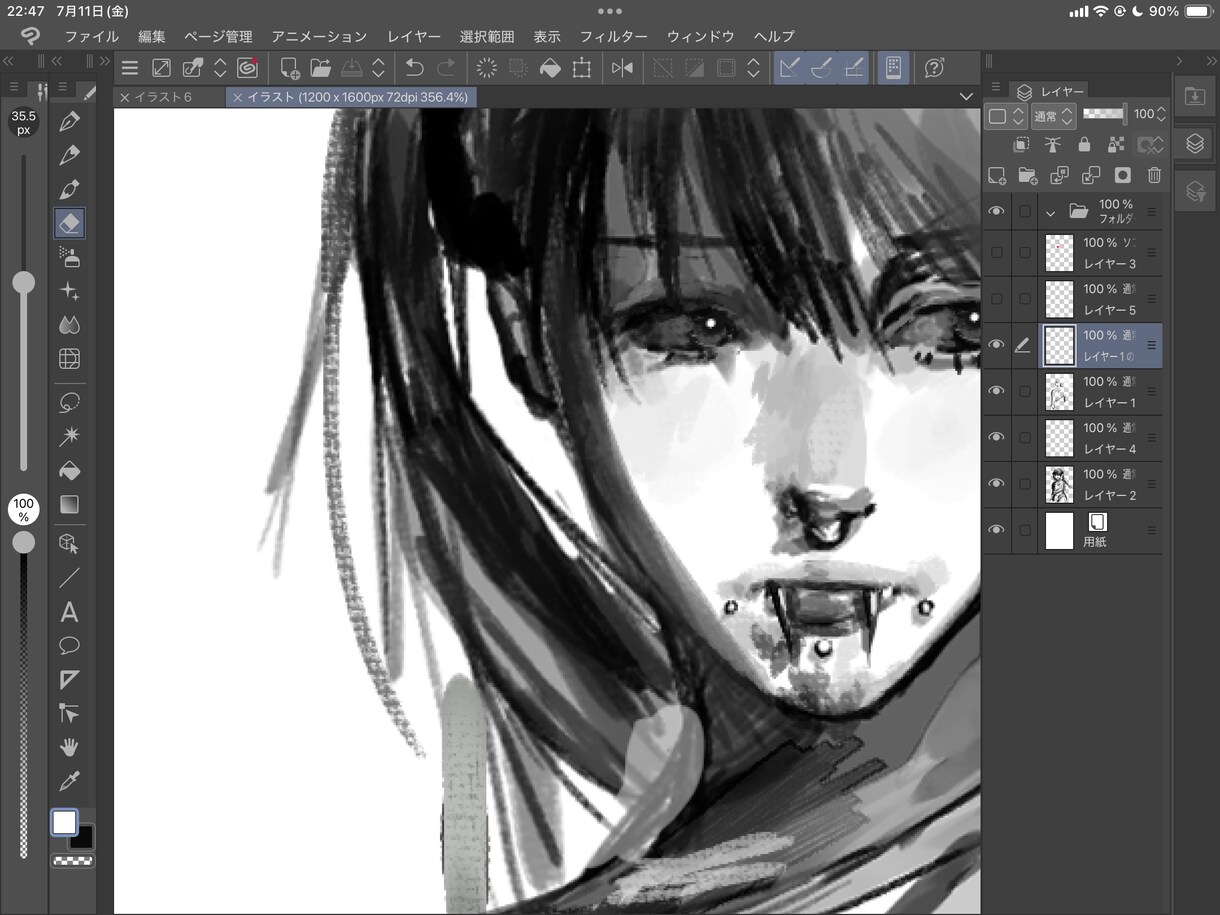Image resolution: width=1220 pixels, height=915 pixels.
Task: Select the Decoration sparkle tool
Action: [x=69, y=291]
